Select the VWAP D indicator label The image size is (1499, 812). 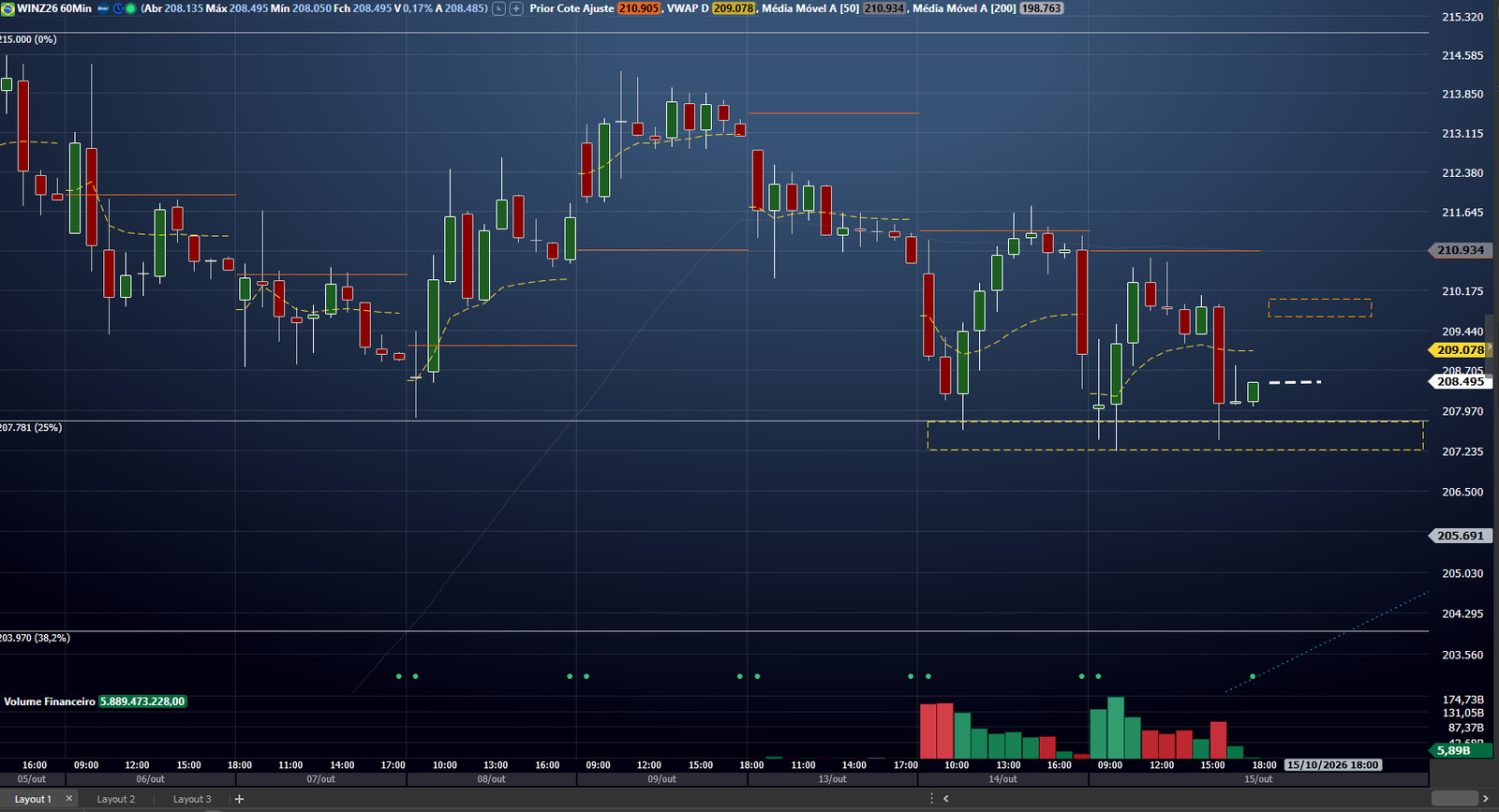pos(688,8)
